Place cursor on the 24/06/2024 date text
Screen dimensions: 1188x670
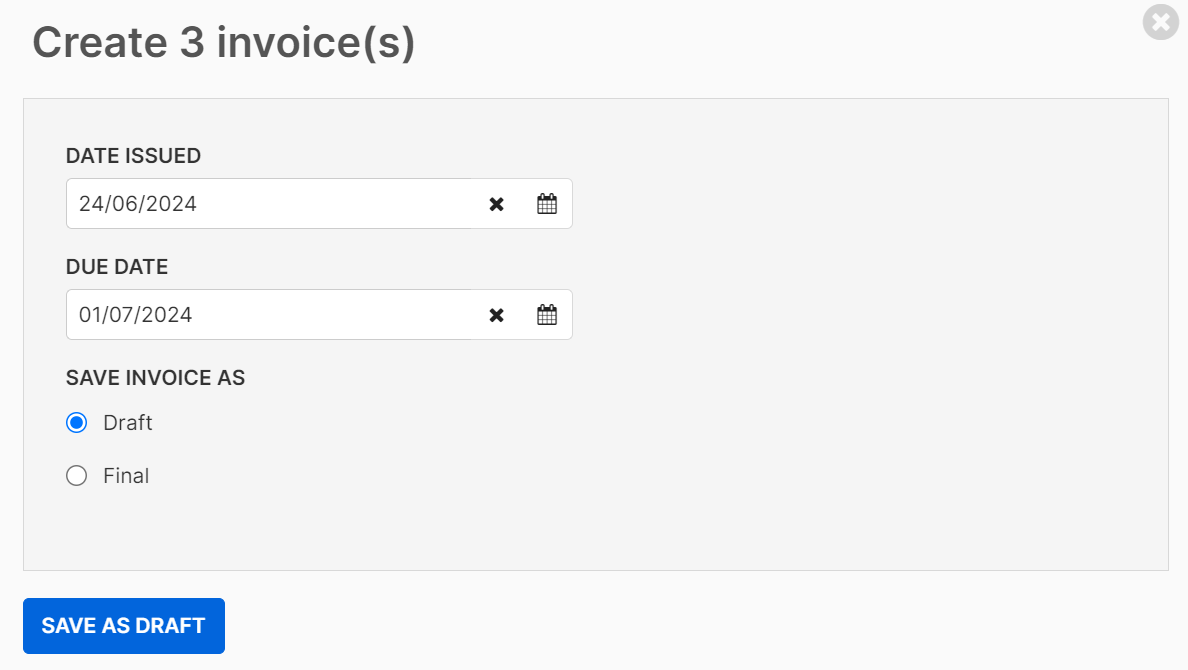(138, 204)
